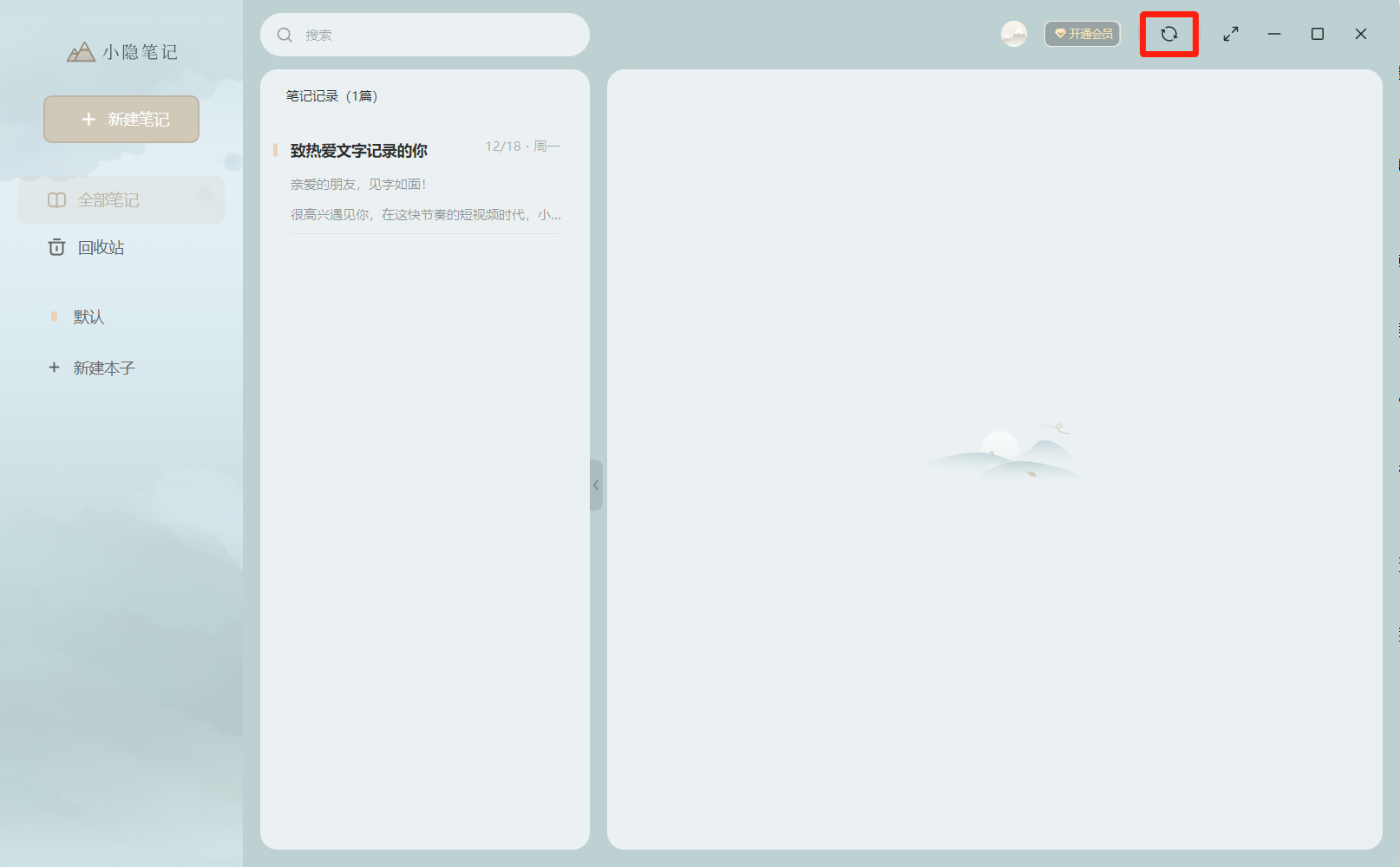This screenshot has height=867, width=1400.
Task: Toggle the fullscreen expand icon
Action: [1231, 34]
